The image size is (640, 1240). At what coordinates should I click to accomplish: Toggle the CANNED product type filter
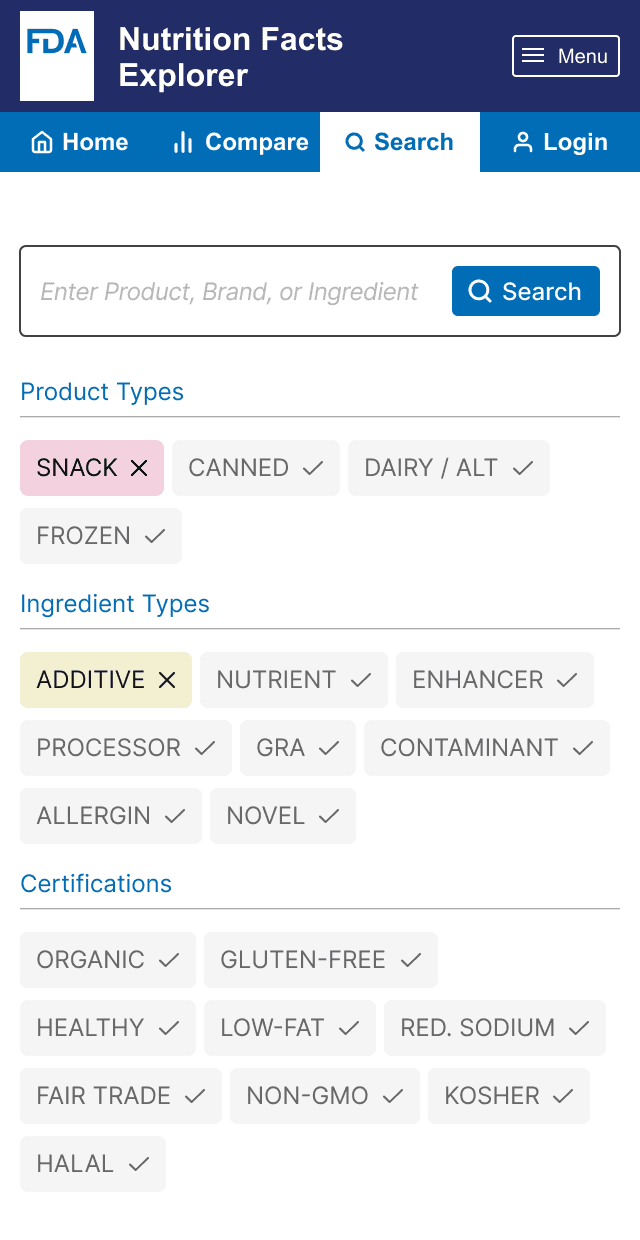coord(255,467)
